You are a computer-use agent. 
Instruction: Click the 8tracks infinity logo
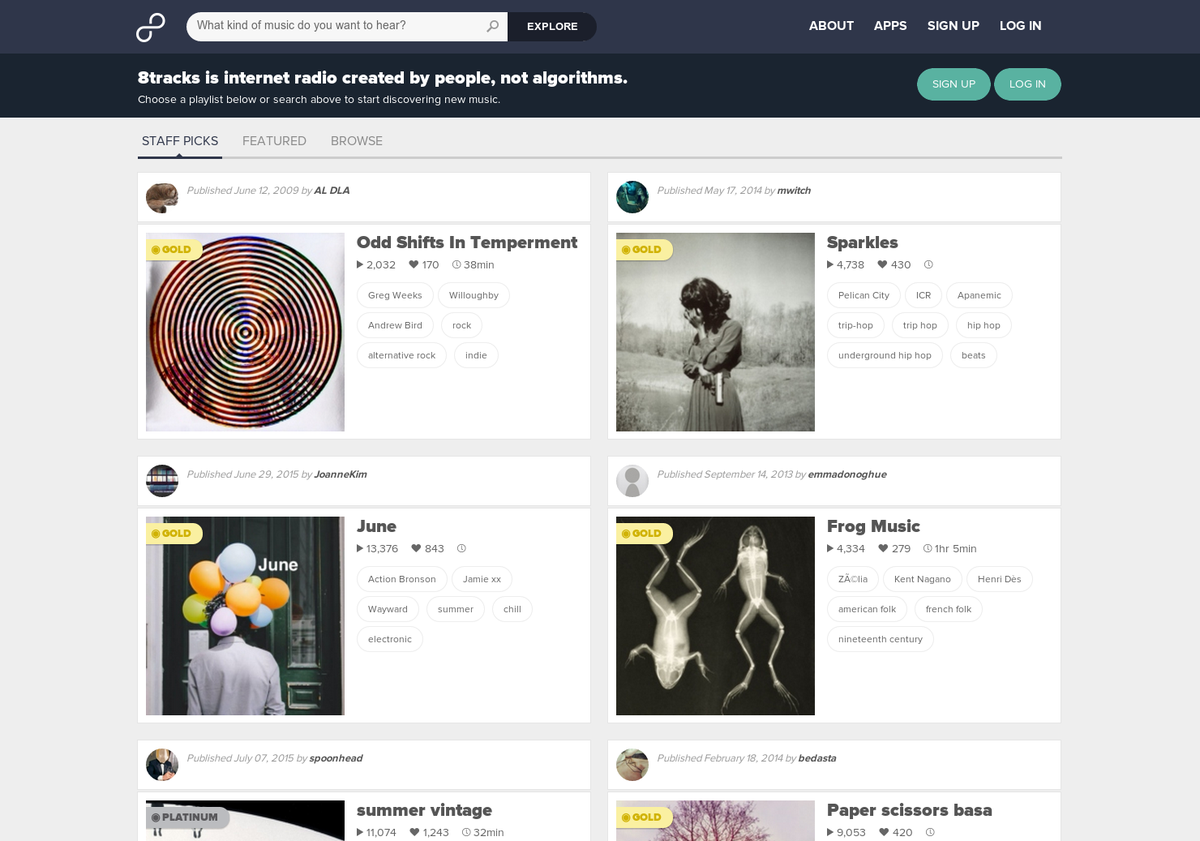(150, 27)
